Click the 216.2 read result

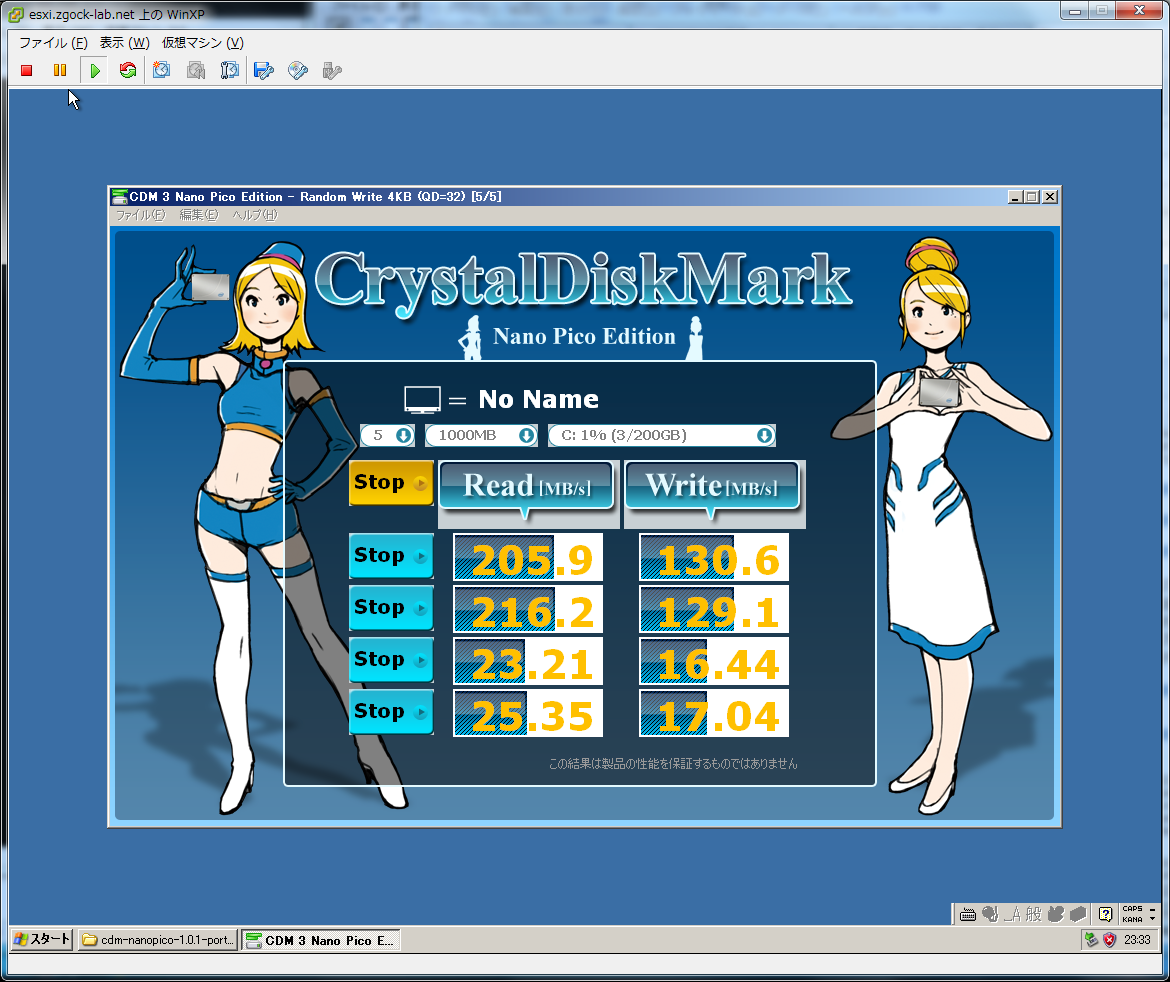tap(528, 610)
